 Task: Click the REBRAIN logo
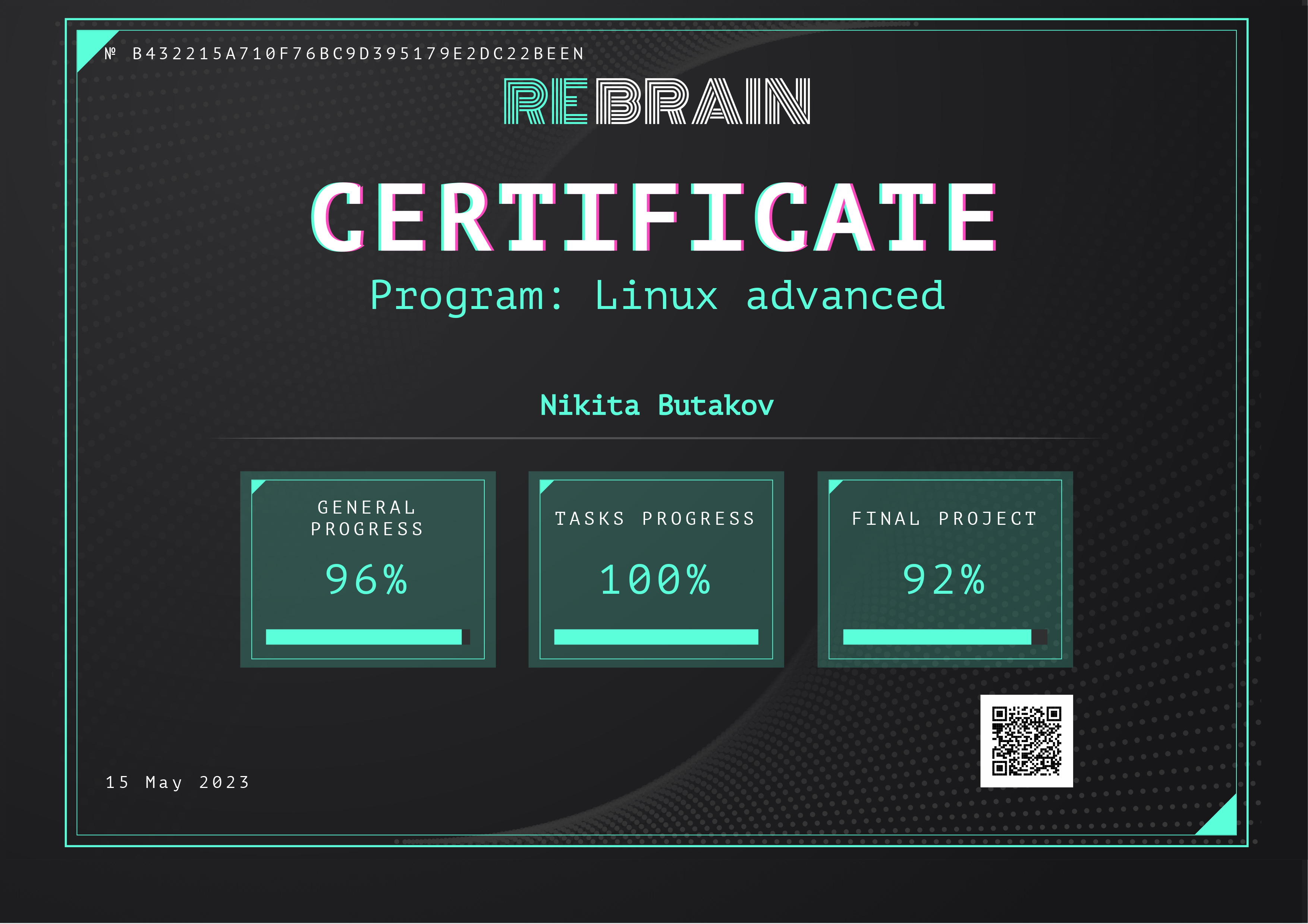657,101
